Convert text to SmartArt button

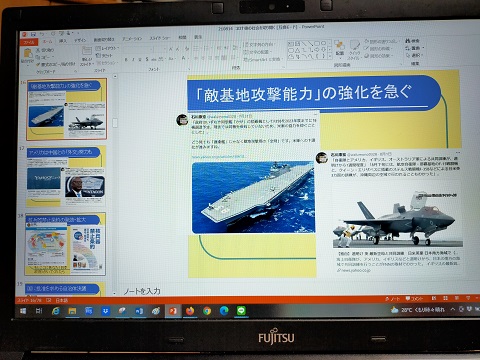(x=262, y=59)
